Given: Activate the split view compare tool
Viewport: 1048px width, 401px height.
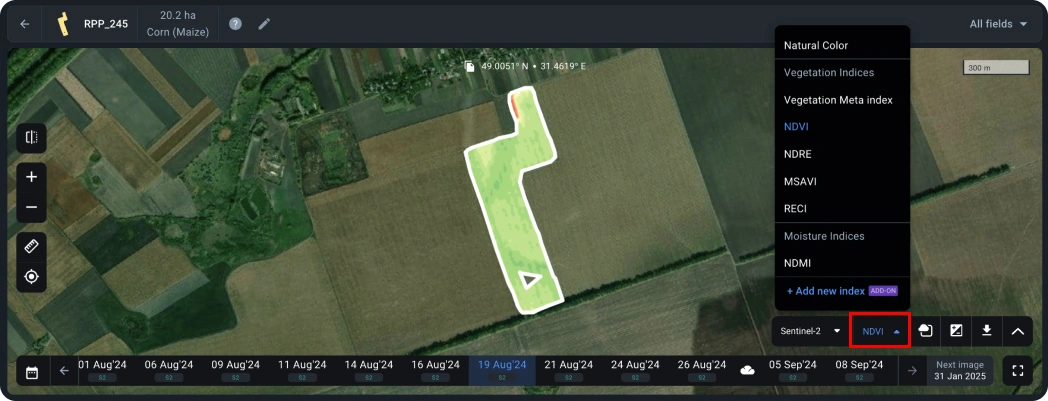Looking at the screenshot, I should (x=31, y=138).
